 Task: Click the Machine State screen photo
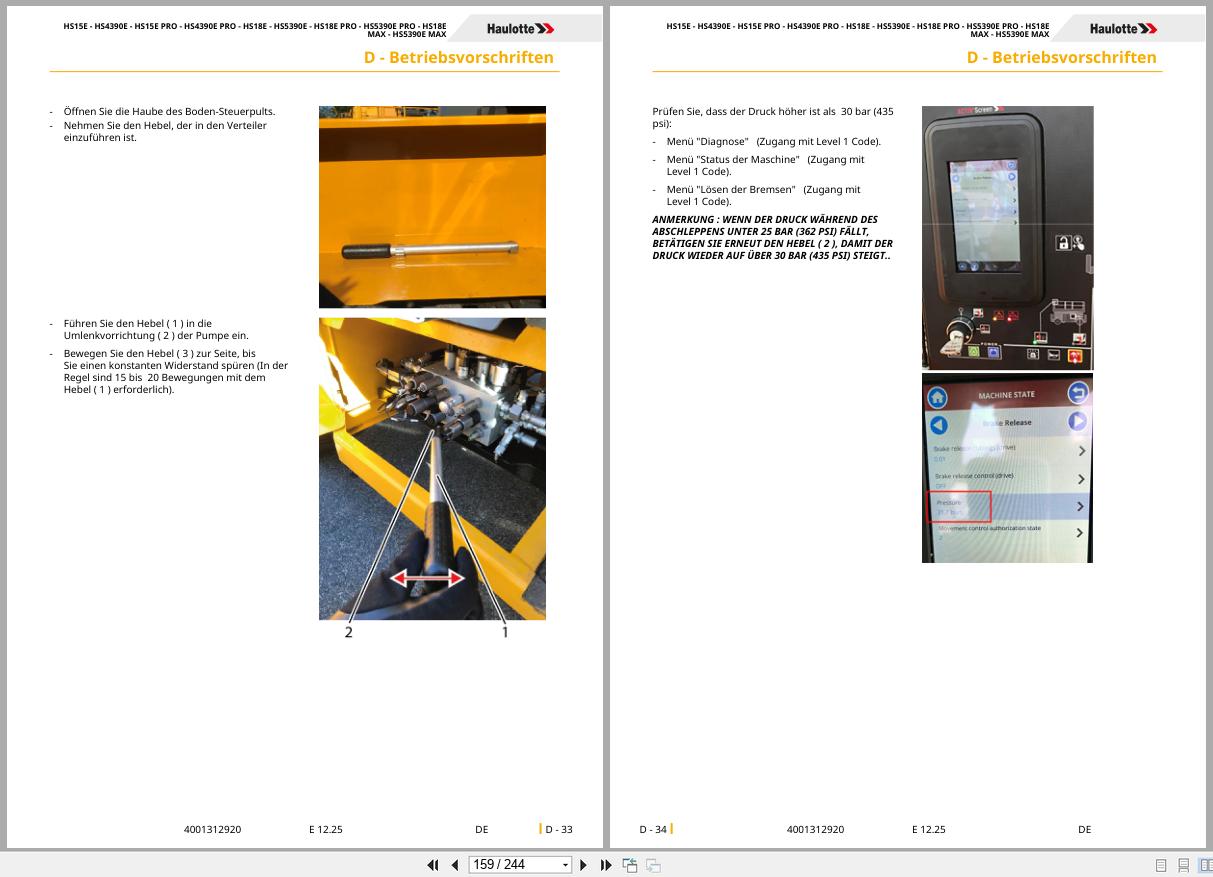click(x=1007, y=468)
